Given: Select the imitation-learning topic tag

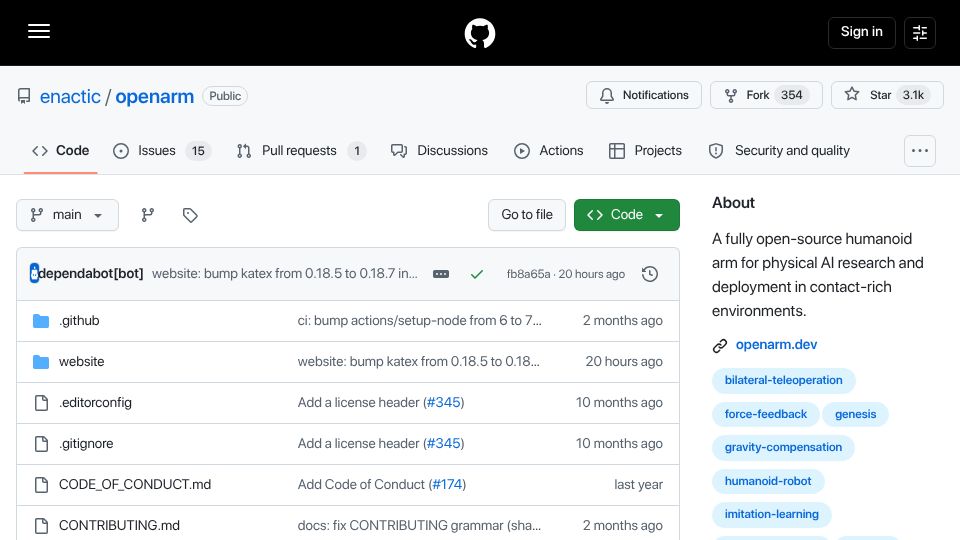Looking at the screenshot, I should (771, 514).
